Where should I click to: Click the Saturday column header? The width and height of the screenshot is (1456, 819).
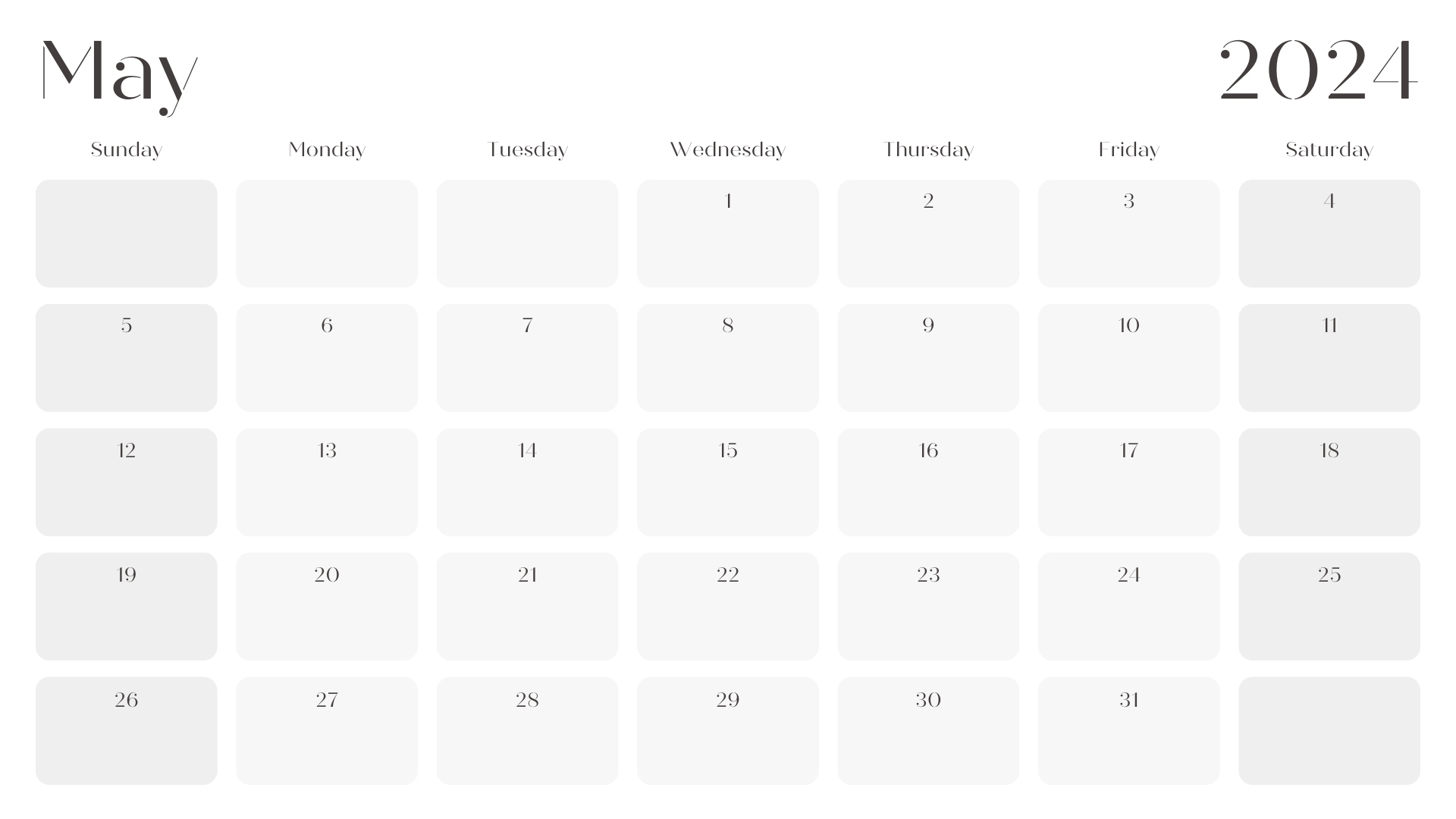point(1329,150)
